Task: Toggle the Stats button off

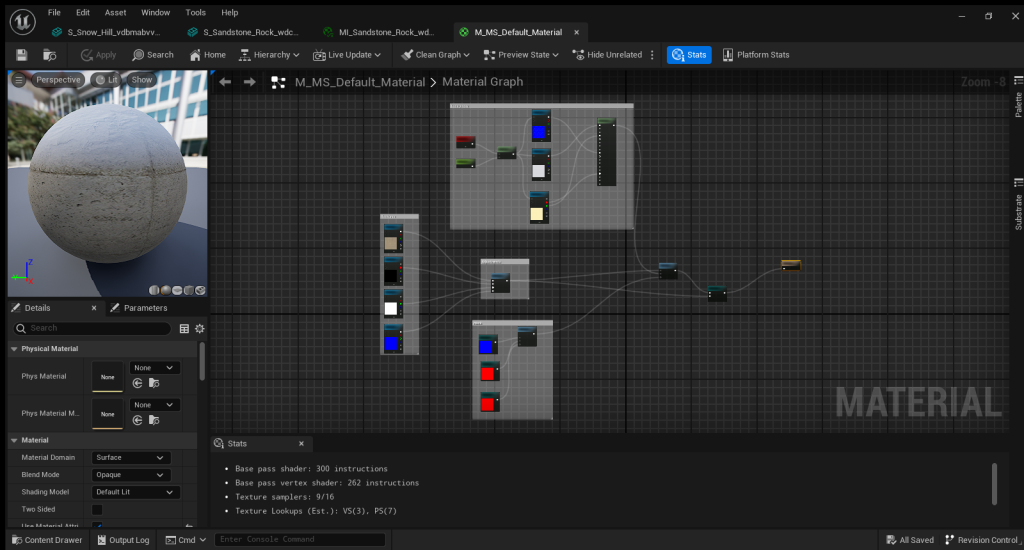Action: pos(689,55)
